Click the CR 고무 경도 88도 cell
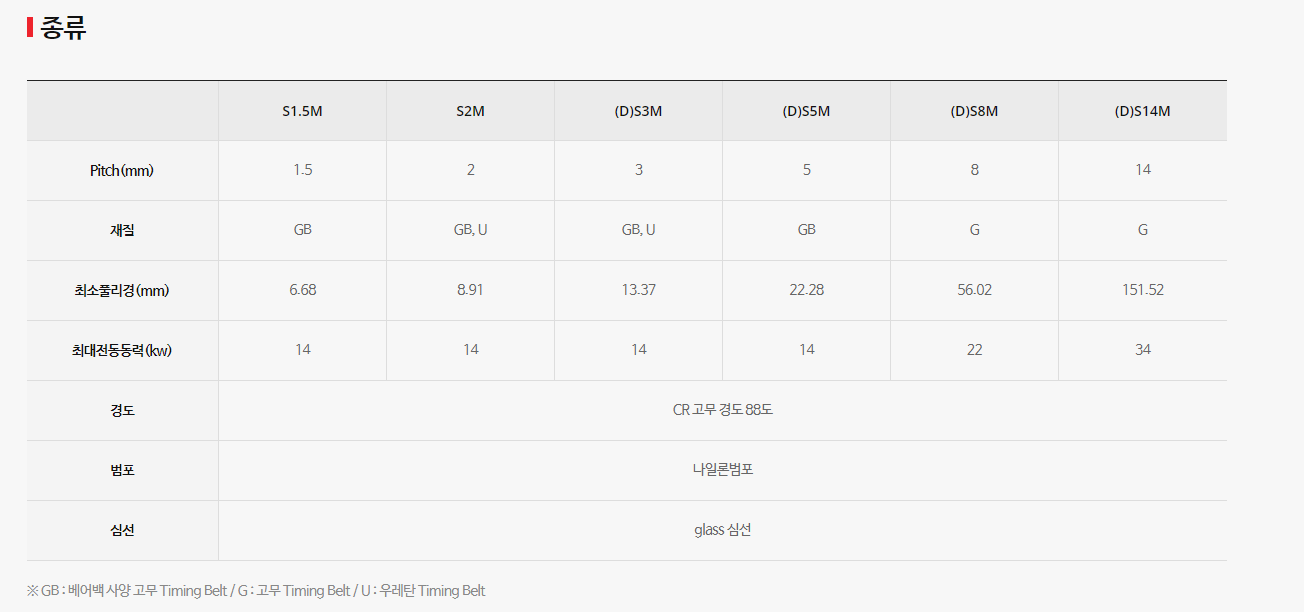Image resolution: width=1304 pixels, height=612 pixels. coord(722,410)
